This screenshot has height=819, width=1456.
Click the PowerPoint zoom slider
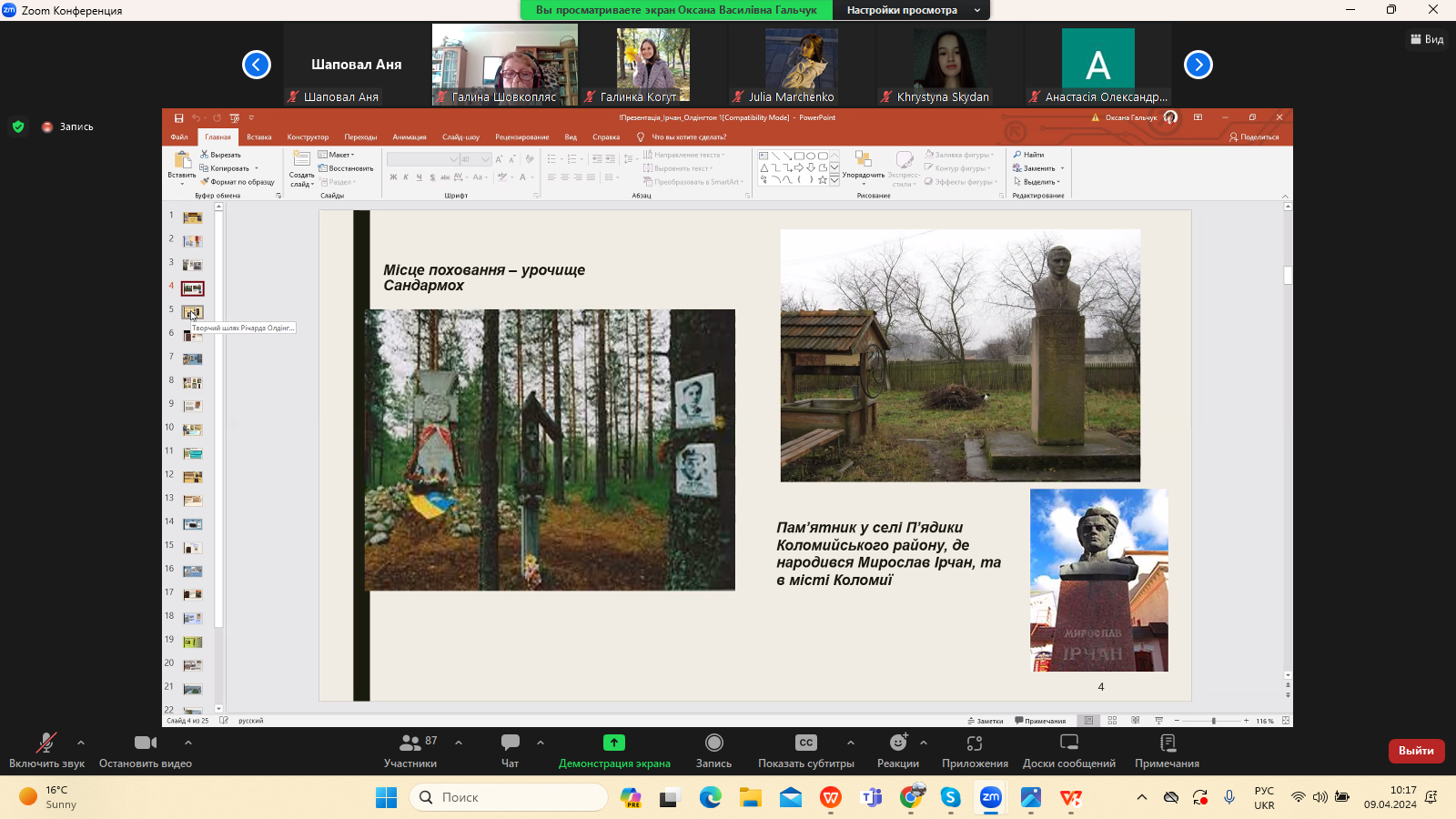coord(1213,721)
